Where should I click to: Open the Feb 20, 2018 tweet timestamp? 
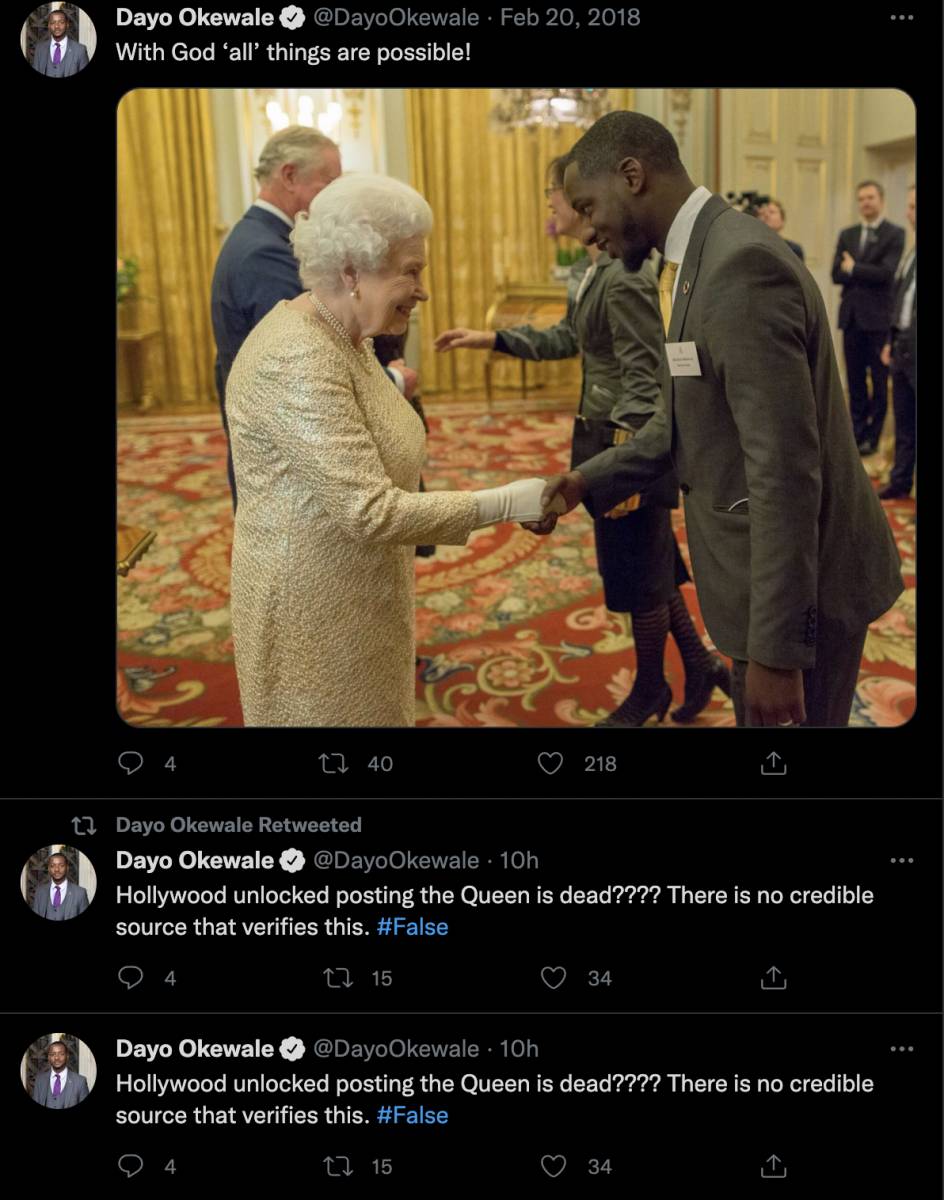570,18
